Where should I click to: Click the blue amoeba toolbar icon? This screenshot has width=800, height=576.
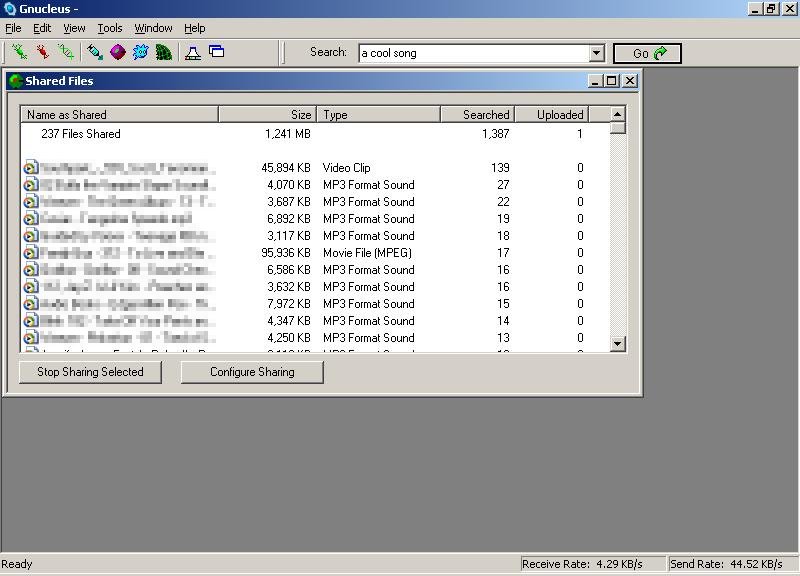[x=141, y=52]
